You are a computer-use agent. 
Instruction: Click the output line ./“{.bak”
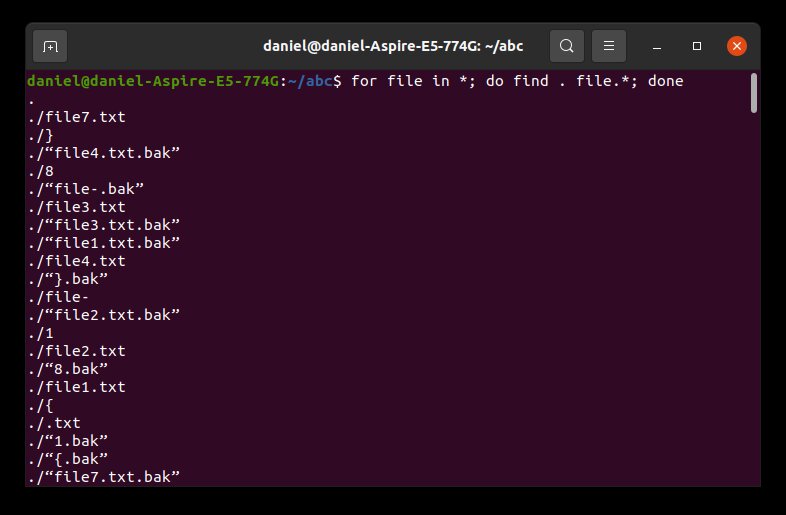(x=68, y=459)
